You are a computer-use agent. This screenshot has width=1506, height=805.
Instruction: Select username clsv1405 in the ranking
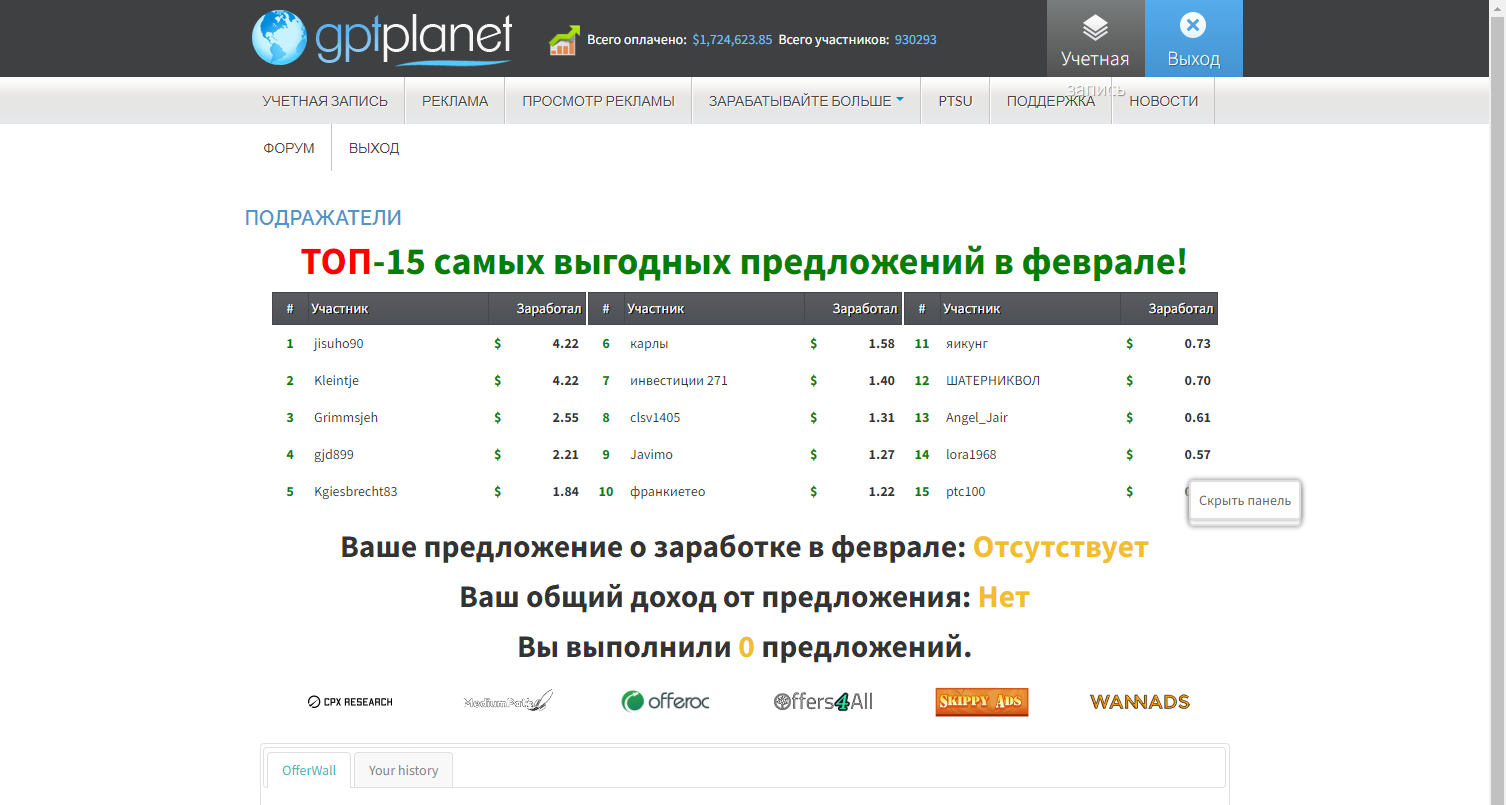pos(655,418)
